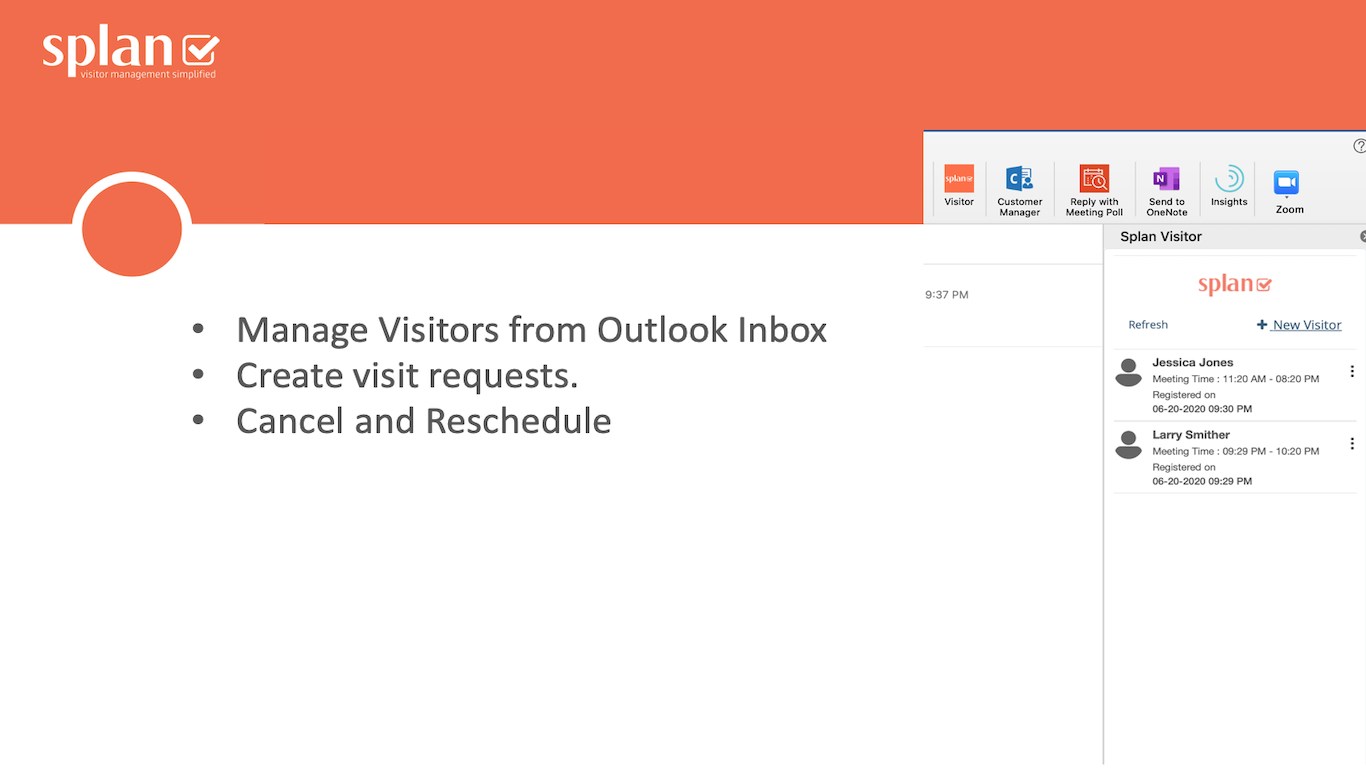Click Jessica Jones' avatar icon

[x=1129, y=372]
